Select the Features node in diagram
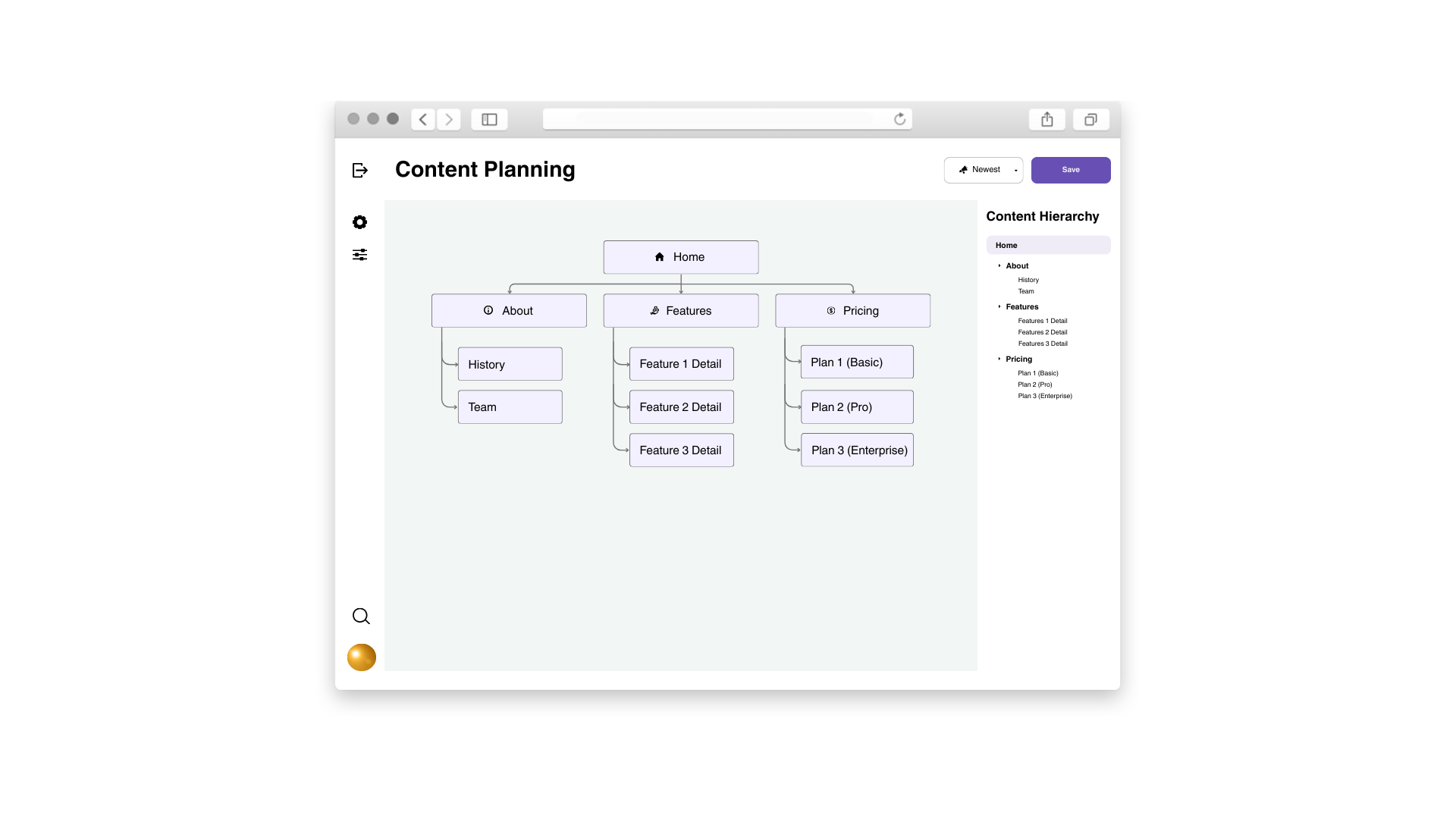Screen dimensions: 1456x819 tap(681, 311)
